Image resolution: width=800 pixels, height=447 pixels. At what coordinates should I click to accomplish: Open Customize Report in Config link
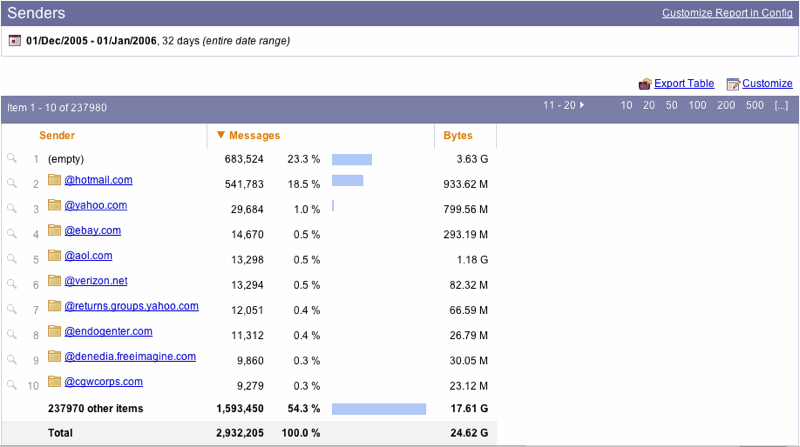click(x=726, y=13)
